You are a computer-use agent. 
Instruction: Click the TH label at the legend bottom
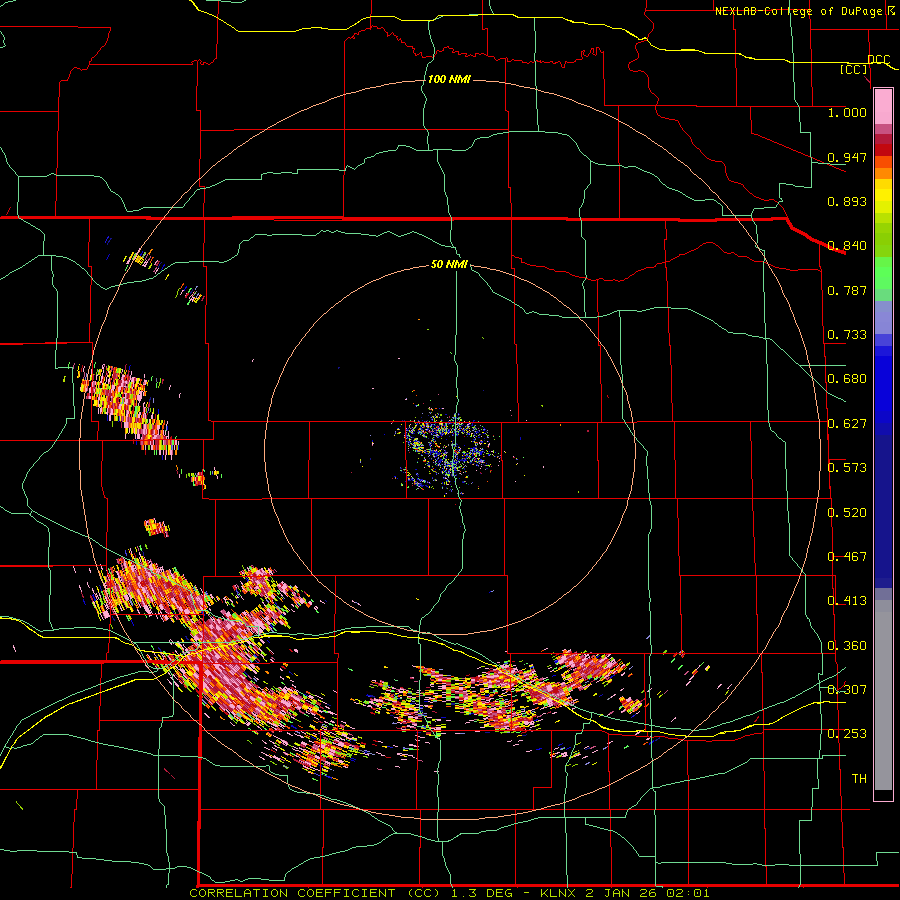click(x=859, y=779)
